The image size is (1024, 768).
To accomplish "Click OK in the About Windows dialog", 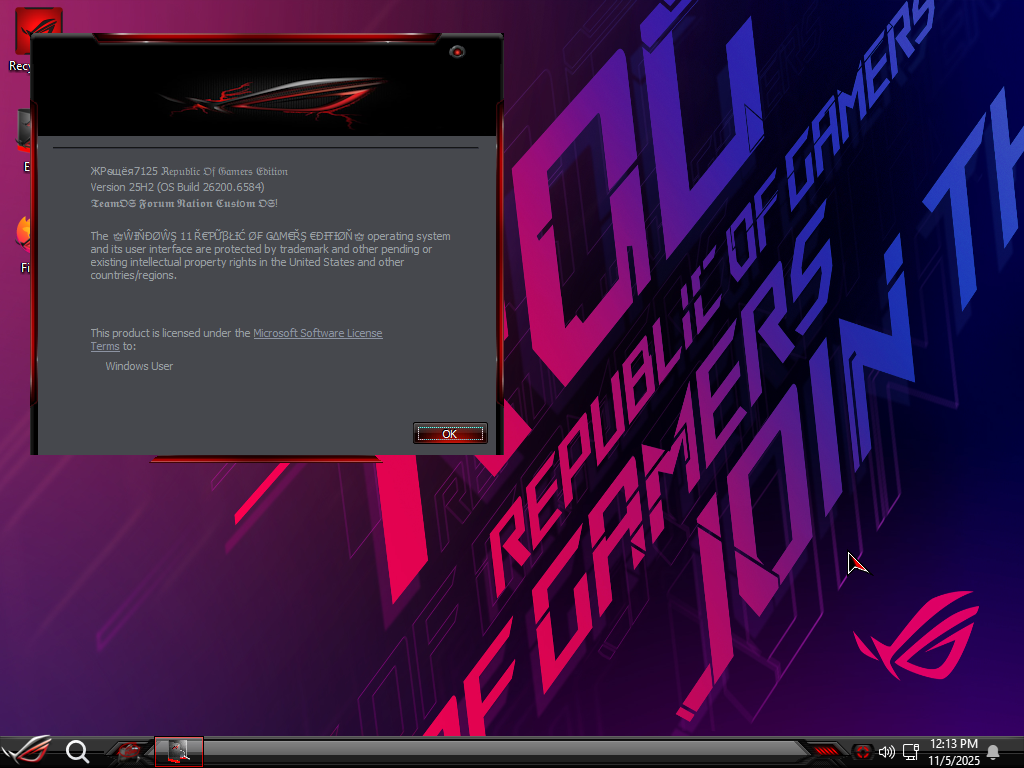I will 450,434.
